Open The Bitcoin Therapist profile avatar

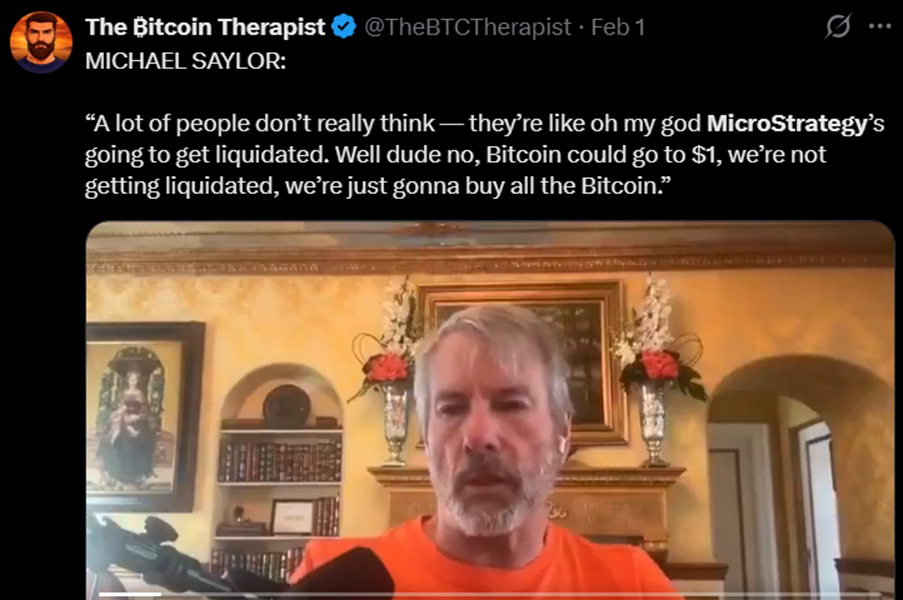click(x=41, y=43)
